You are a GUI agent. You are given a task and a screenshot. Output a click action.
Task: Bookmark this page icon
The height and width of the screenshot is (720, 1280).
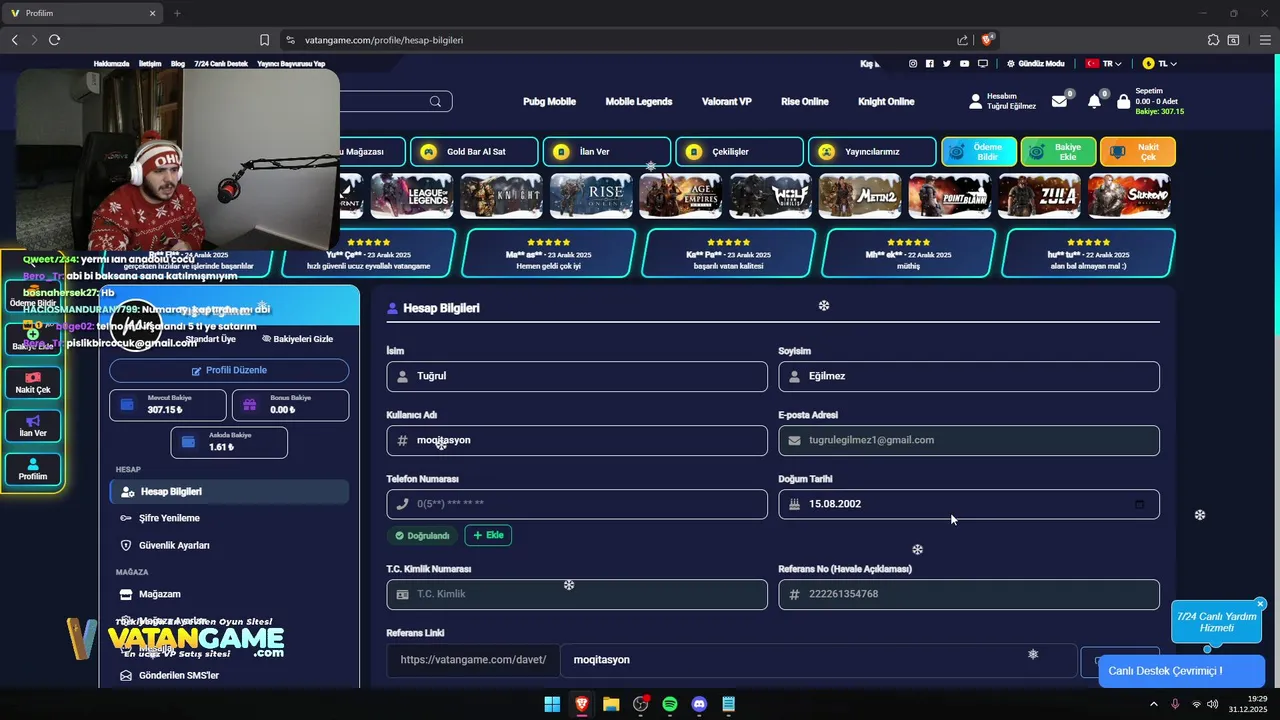(264, 40)
